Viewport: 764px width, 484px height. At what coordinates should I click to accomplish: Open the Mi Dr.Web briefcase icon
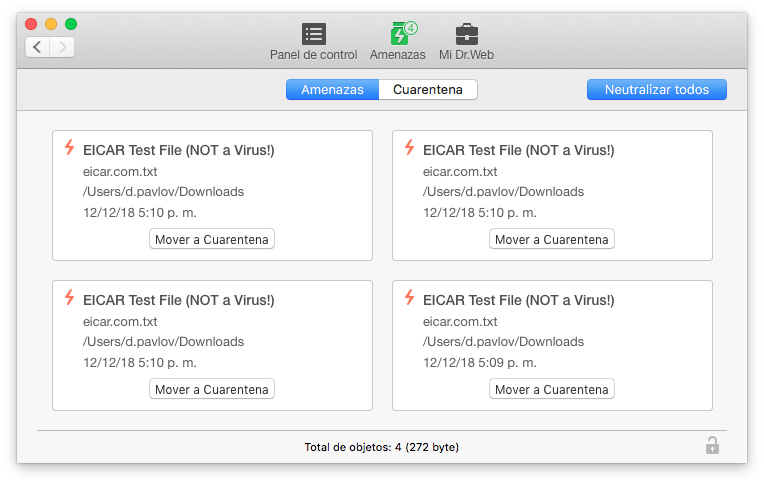467,34
